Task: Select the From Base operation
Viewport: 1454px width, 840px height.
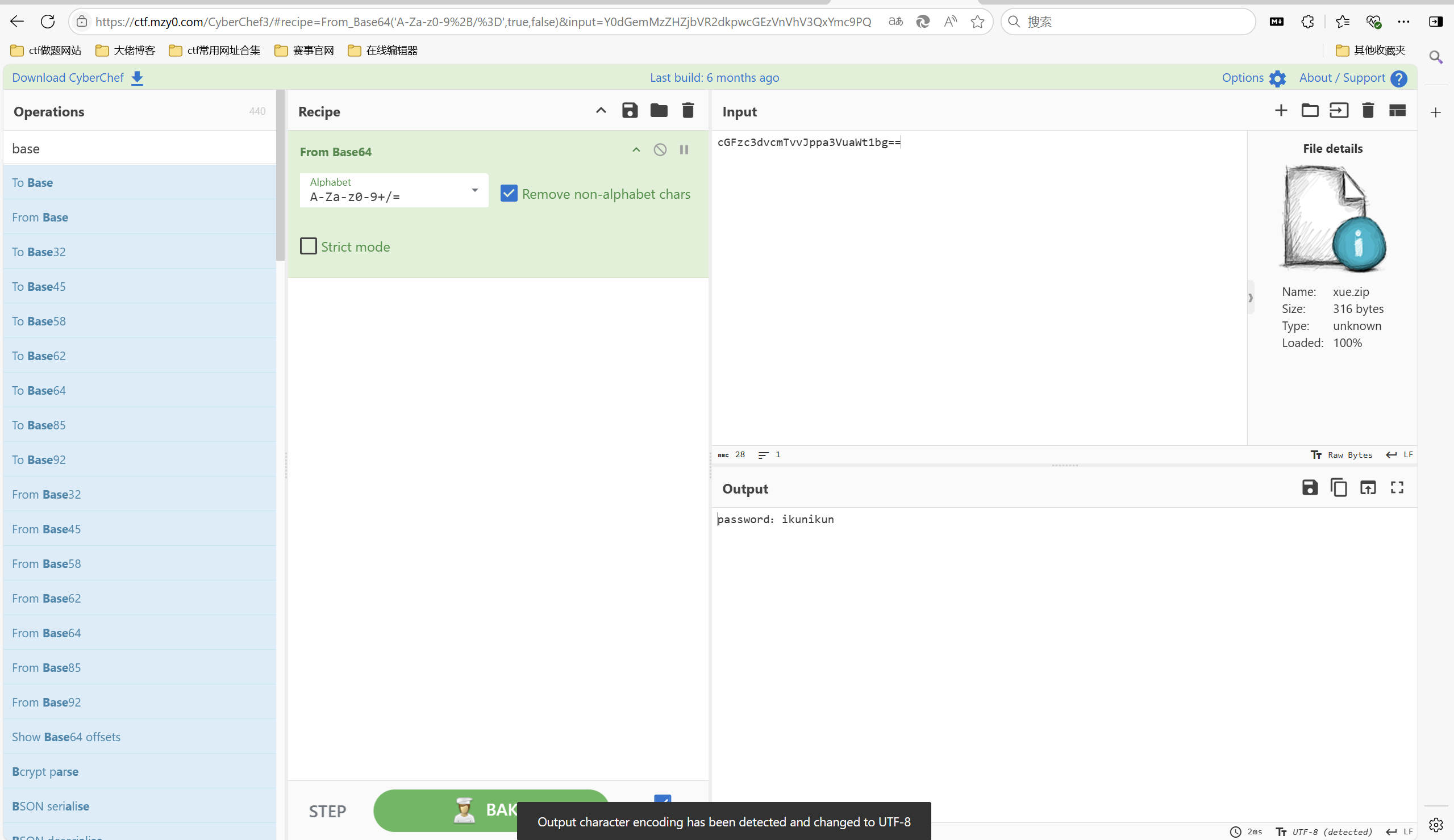Action: click(x=140, y=217)
